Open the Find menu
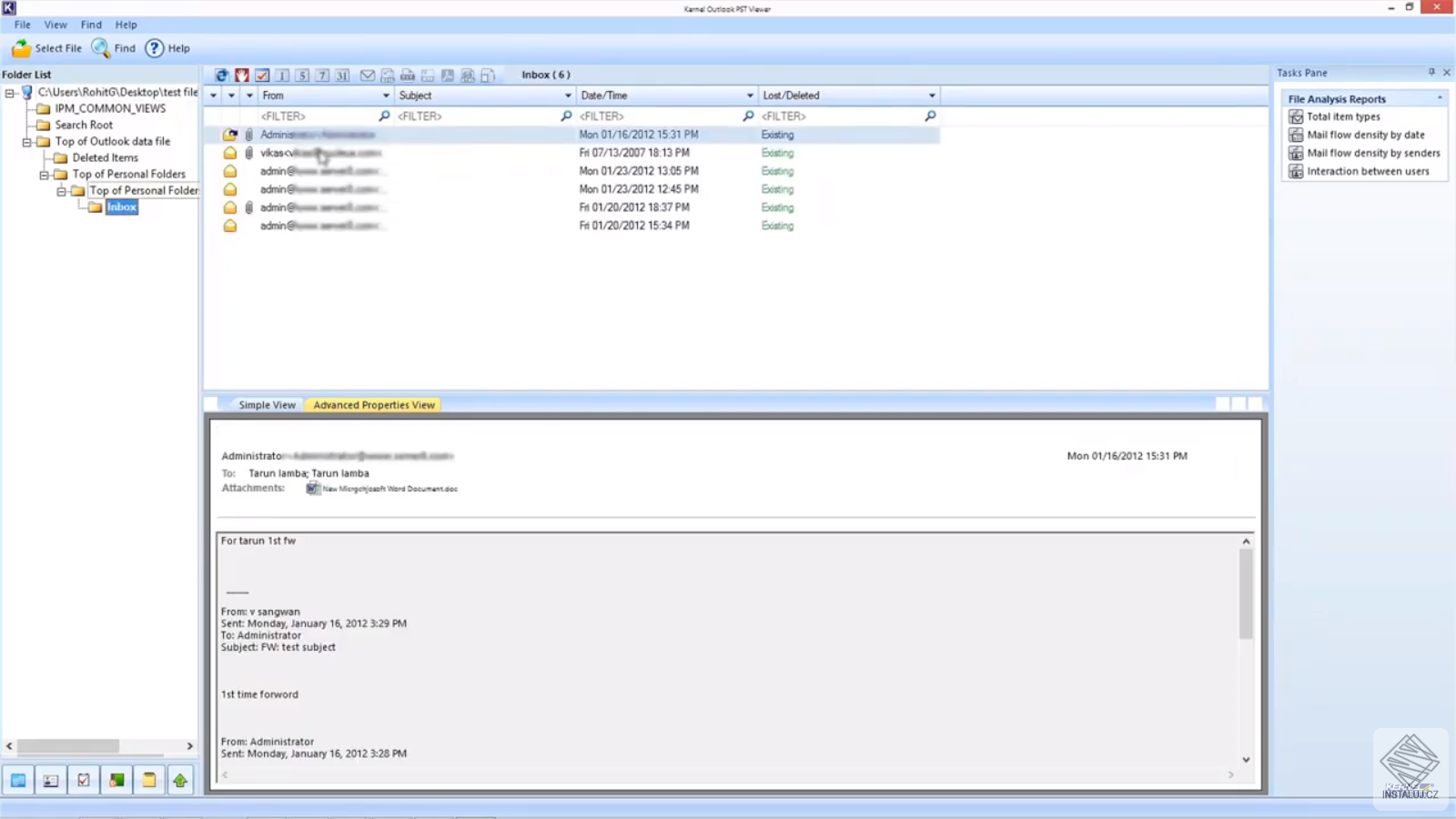Viewport: 1456px width, 819px height. (x=90, y=25)
